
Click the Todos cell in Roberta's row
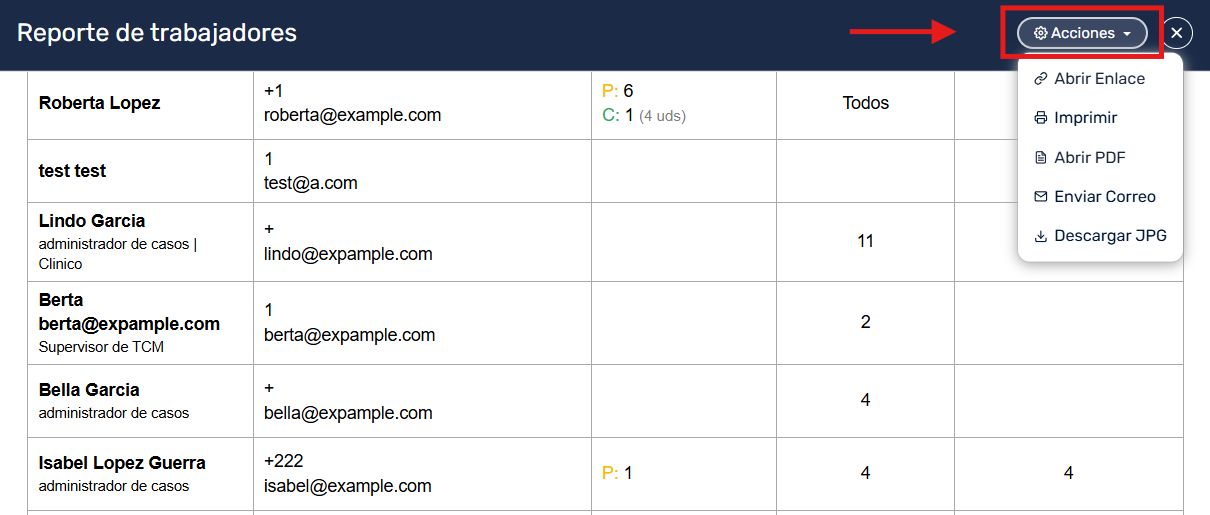(x=865, y=103)
